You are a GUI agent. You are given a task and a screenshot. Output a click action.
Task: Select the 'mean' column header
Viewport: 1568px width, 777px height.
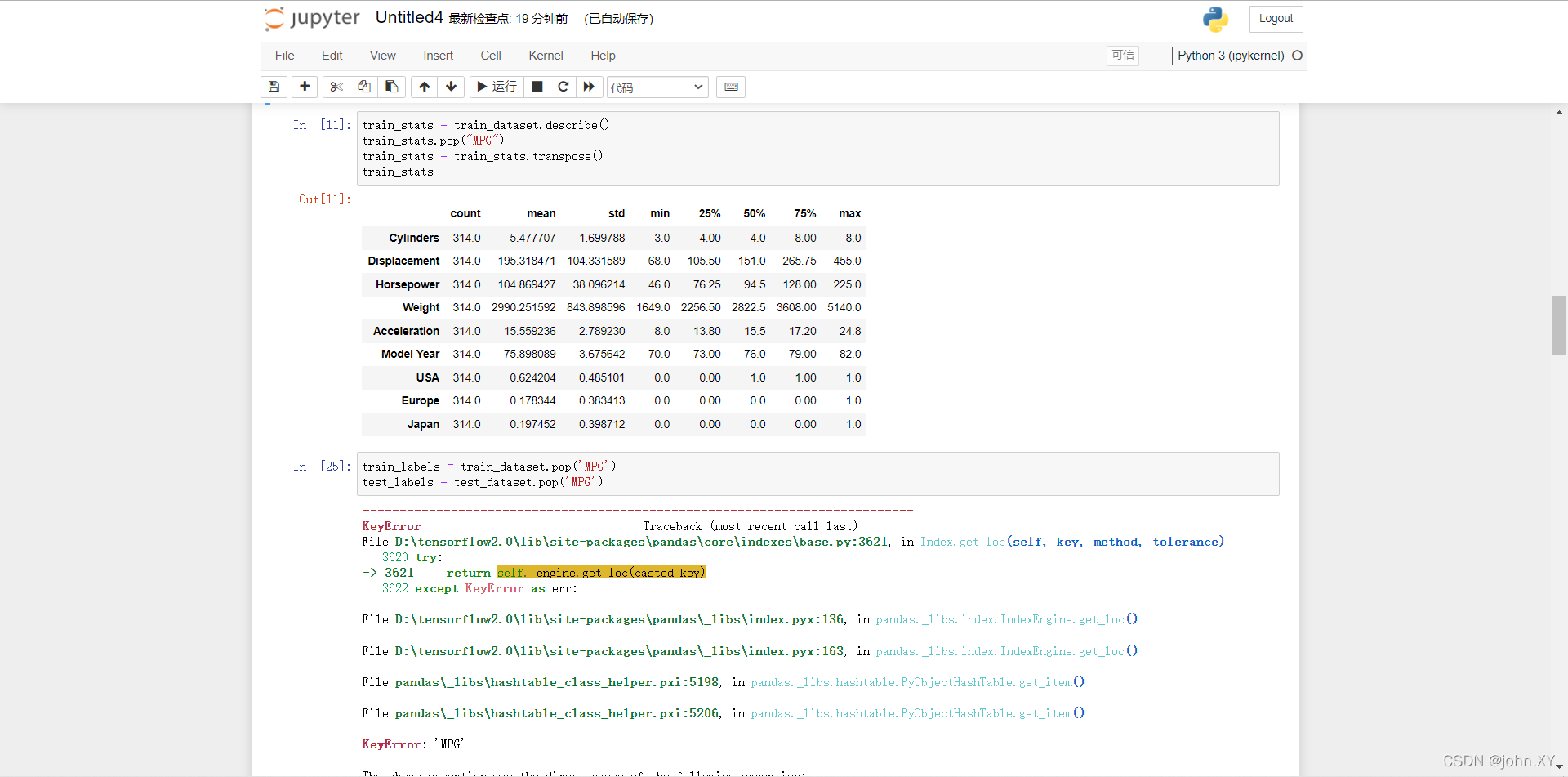541,214
